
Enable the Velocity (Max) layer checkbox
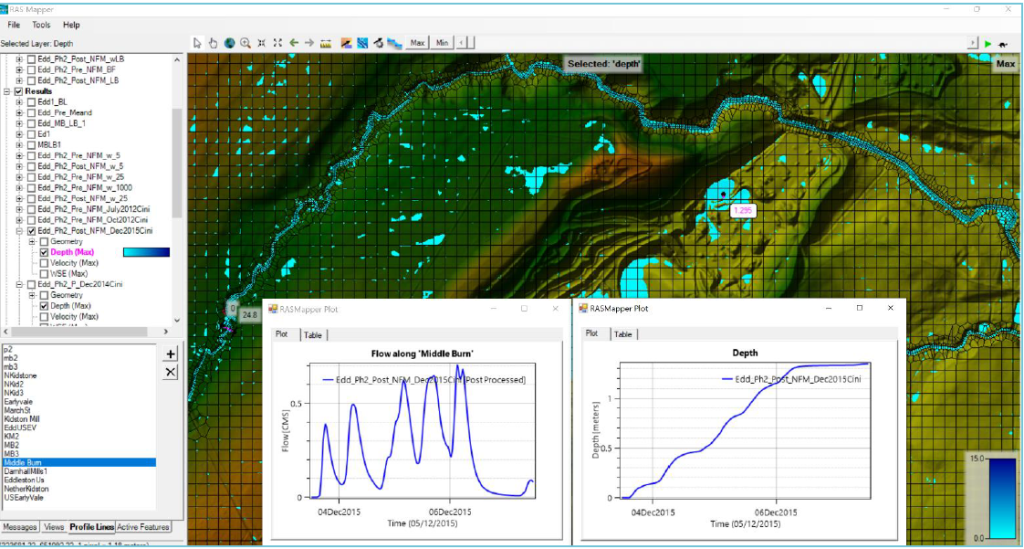43,263
